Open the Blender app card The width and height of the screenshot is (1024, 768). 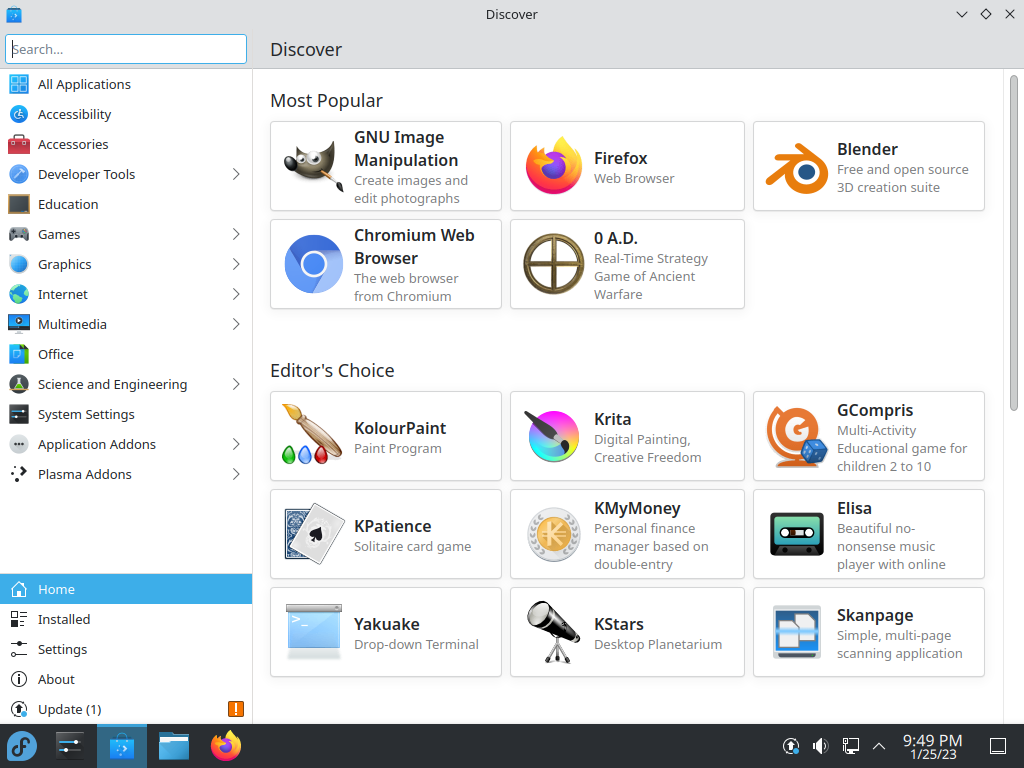pyautogui.click(x=869, y=166)
